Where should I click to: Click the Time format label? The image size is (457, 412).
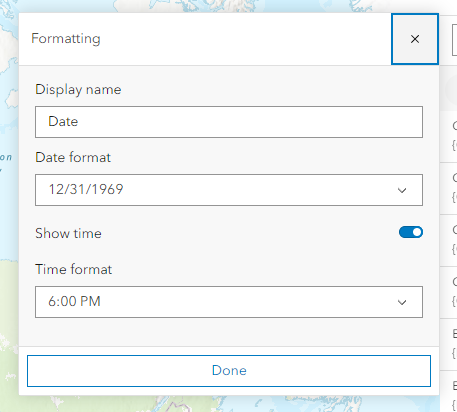[x=74, y=269]
